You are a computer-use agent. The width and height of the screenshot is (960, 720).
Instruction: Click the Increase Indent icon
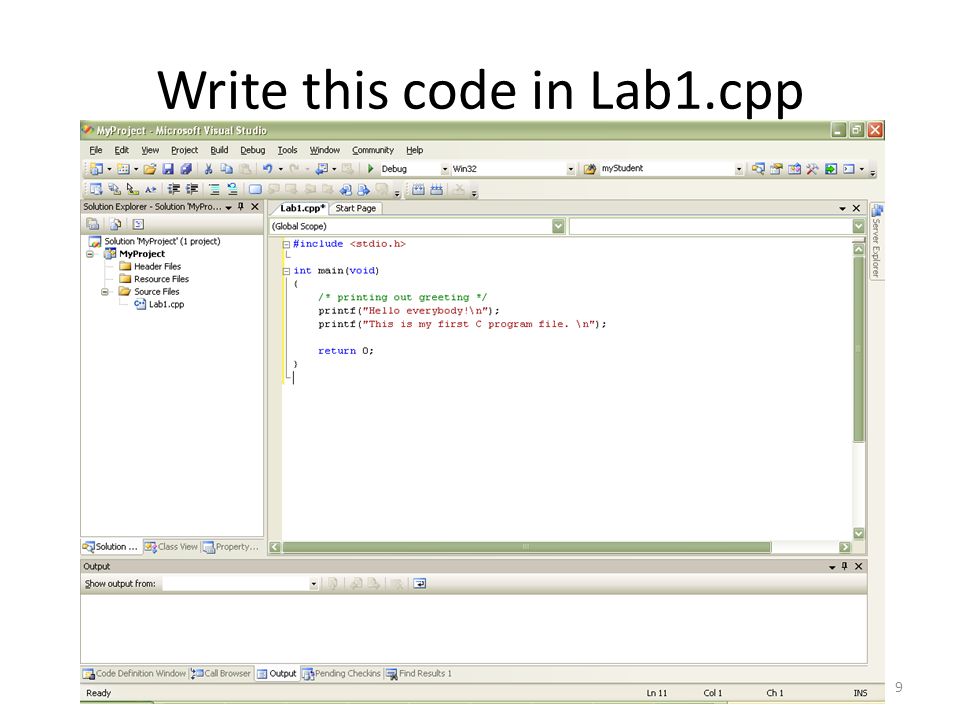click(x=192, y=189)
